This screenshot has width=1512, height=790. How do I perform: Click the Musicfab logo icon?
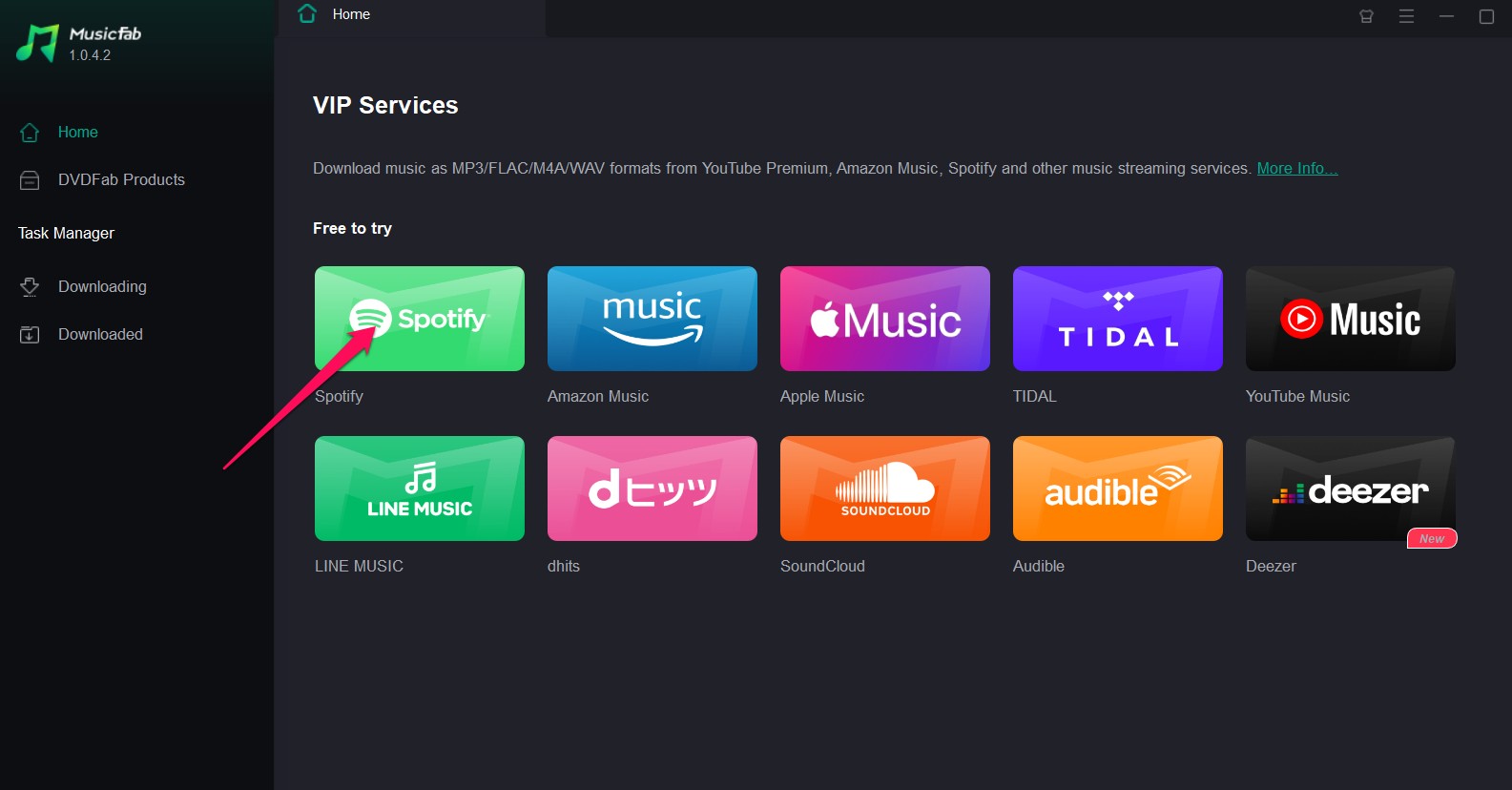pyautogui.click(x=37, y=43)
